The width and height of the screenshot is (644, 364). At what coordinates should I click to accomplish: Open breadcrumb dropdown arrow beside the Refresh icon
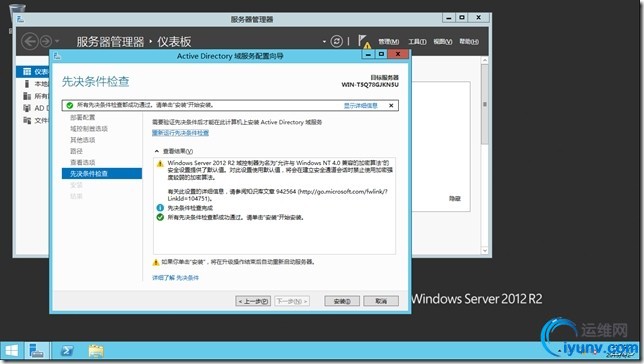324,41
